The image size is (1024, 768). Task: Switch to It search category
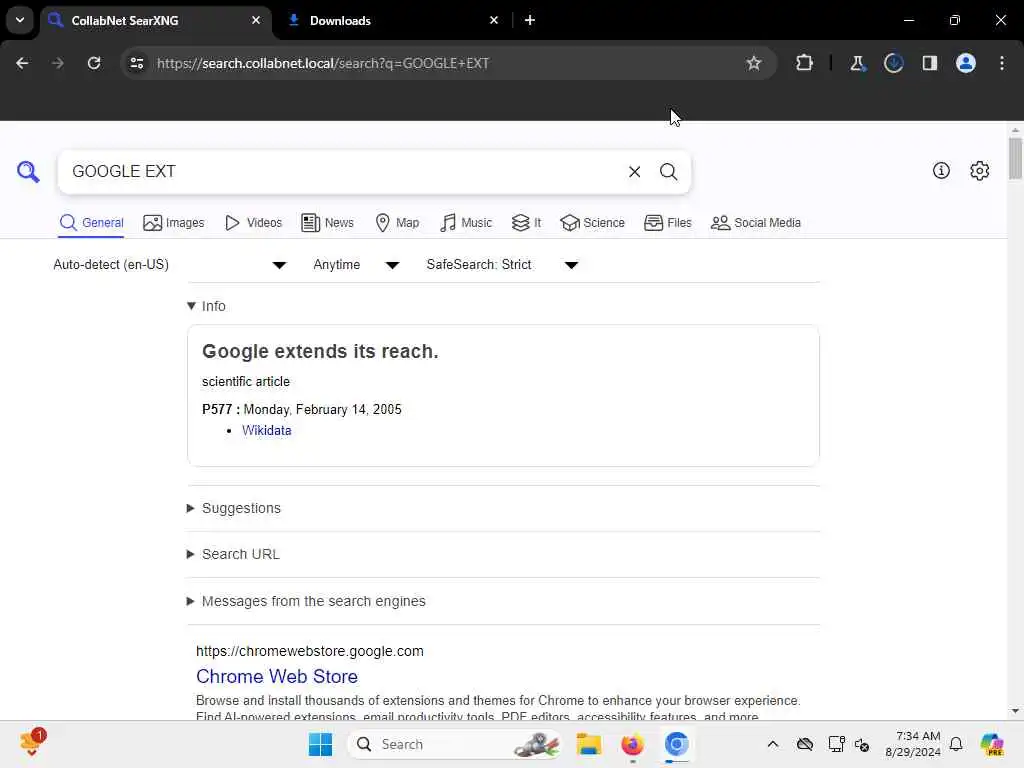(x=526, y=223)
